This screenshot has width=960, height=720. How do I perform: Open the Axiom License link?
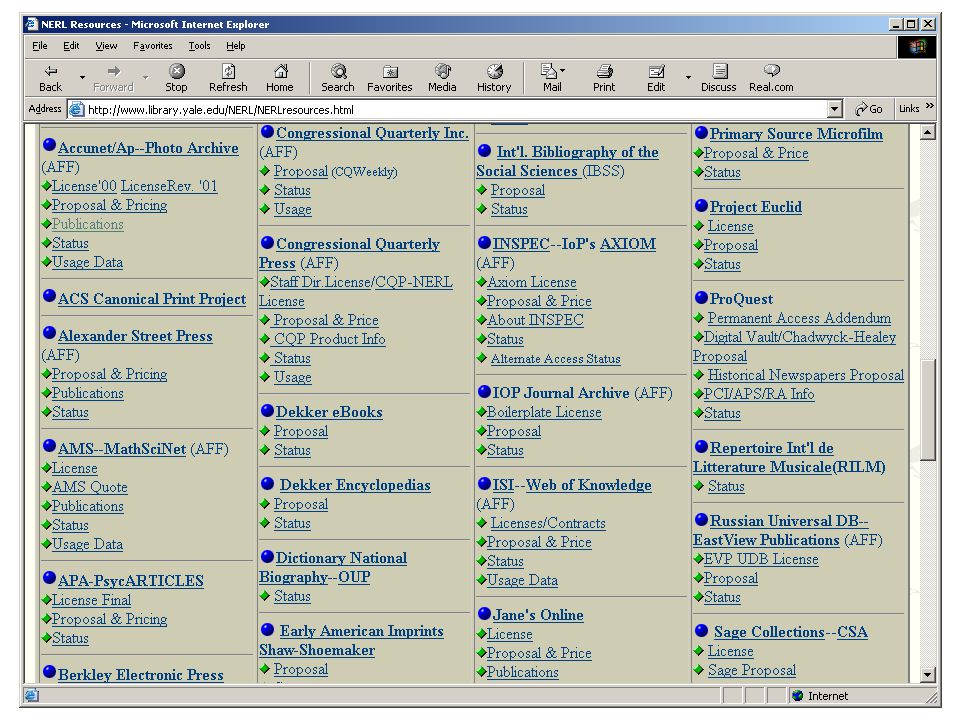point(532,282)
